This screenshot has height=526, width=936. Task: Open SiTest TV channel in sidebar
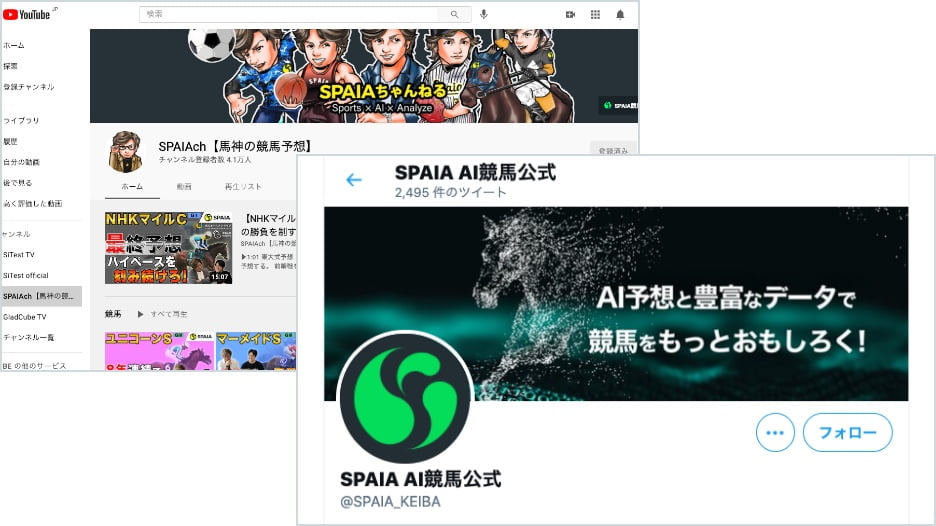[19, 255]
